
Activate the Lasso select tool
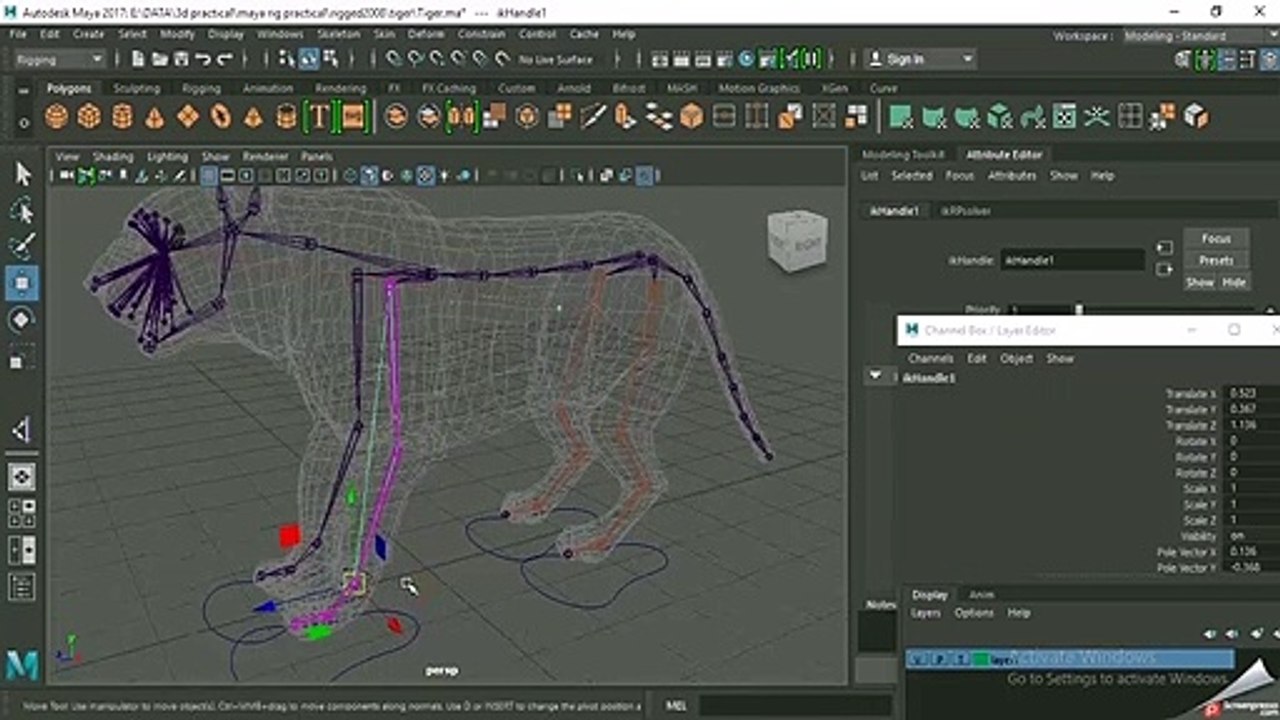22,210
